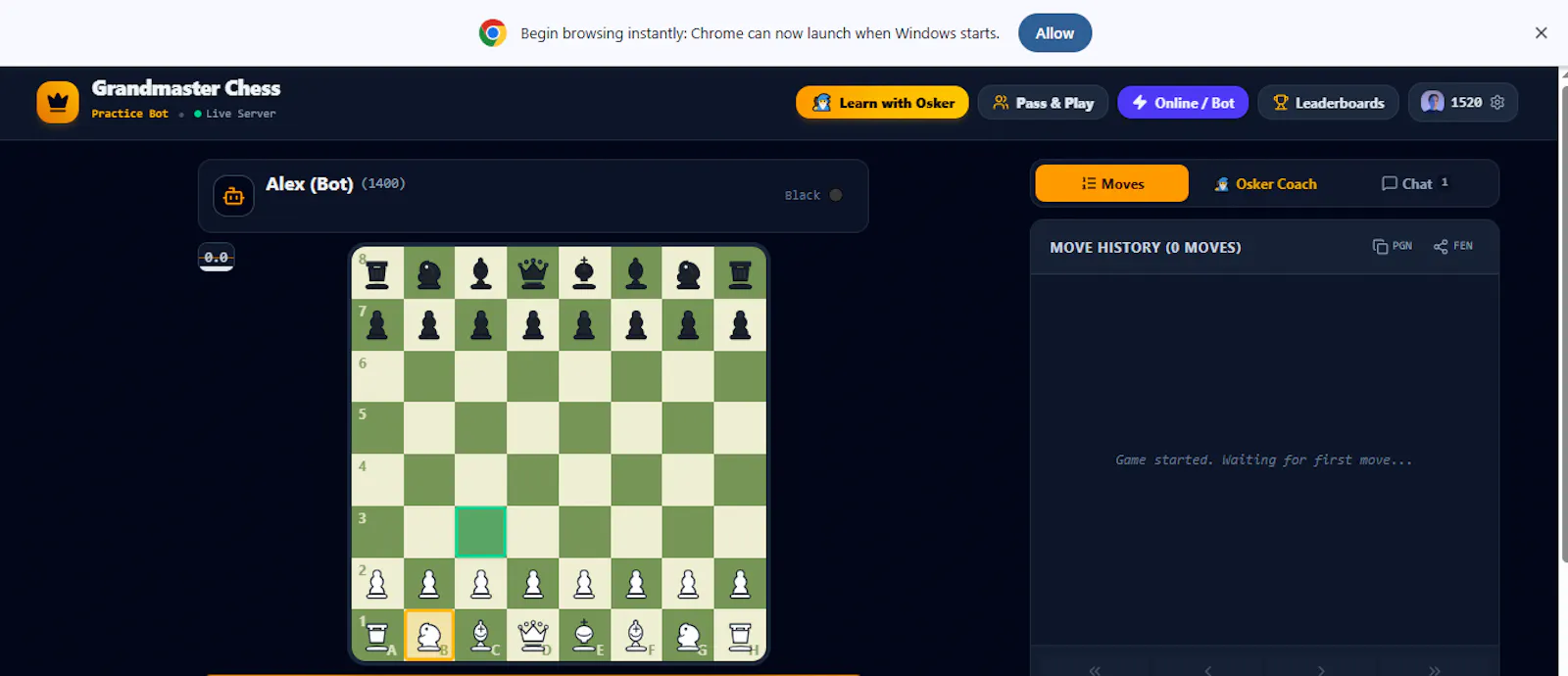Allow Chrome to launch at Windows startup

[x=1054, y=33]
